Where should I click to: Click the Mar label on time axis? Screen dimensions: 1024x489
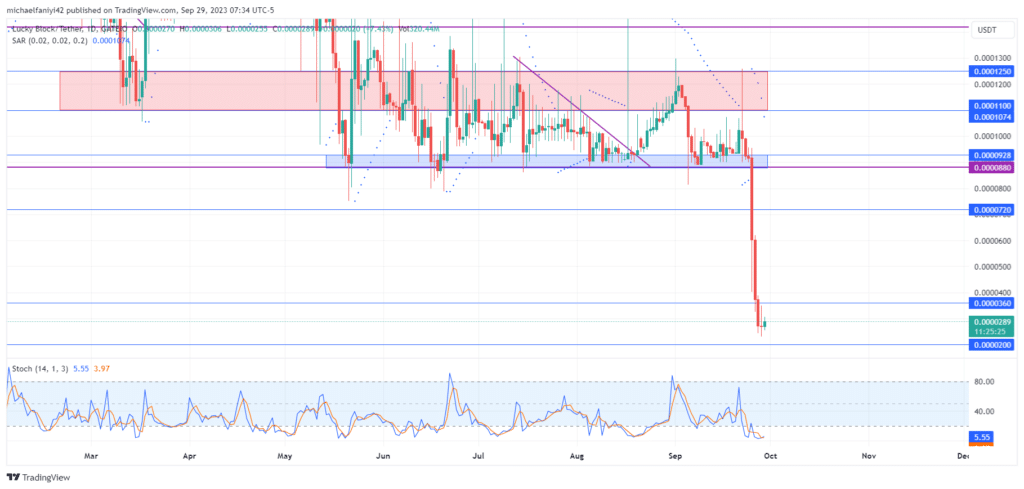(x=92, y=454)
